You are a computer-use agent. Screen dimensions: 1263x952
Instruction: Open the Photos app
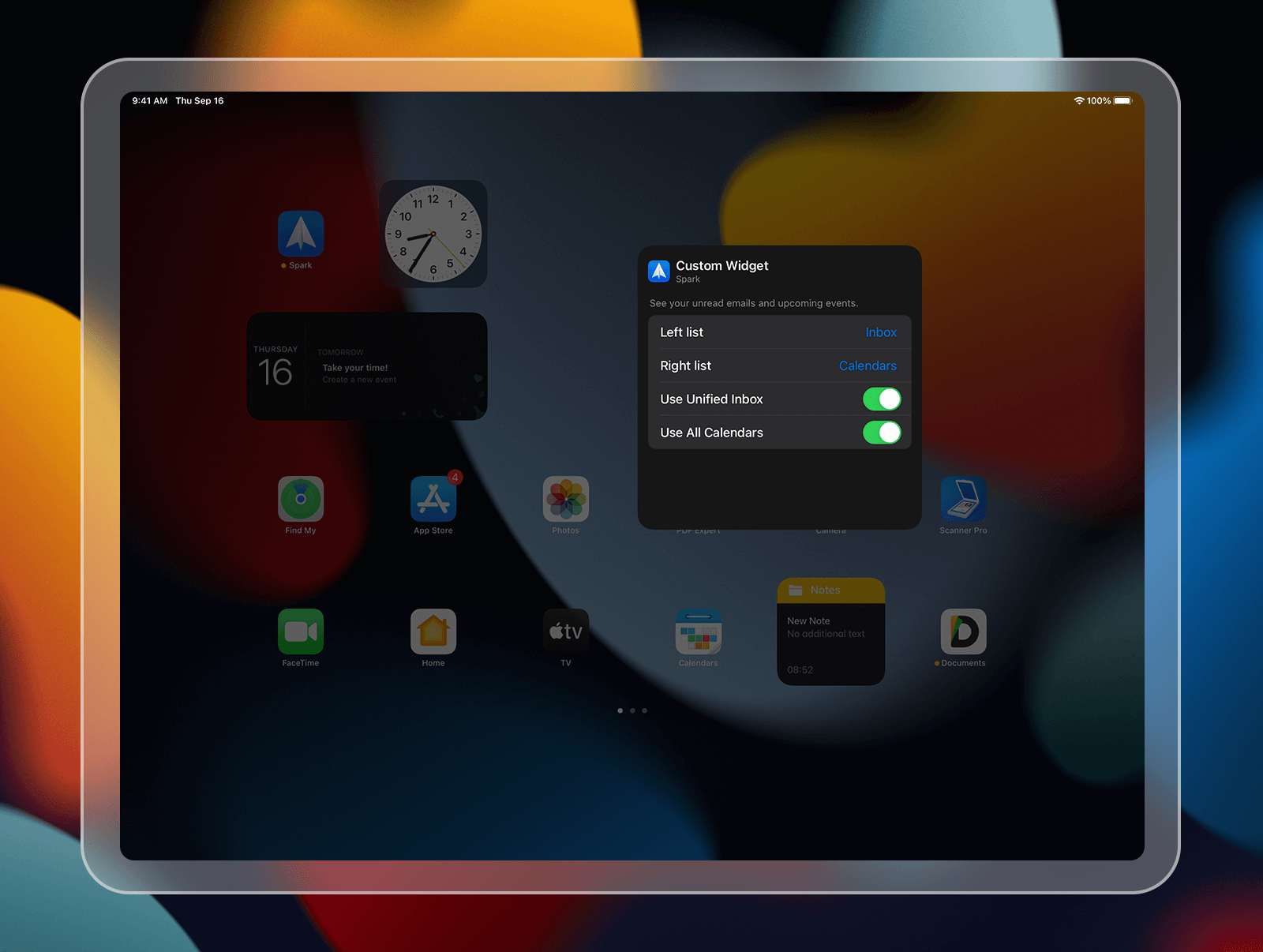point(566,499)
